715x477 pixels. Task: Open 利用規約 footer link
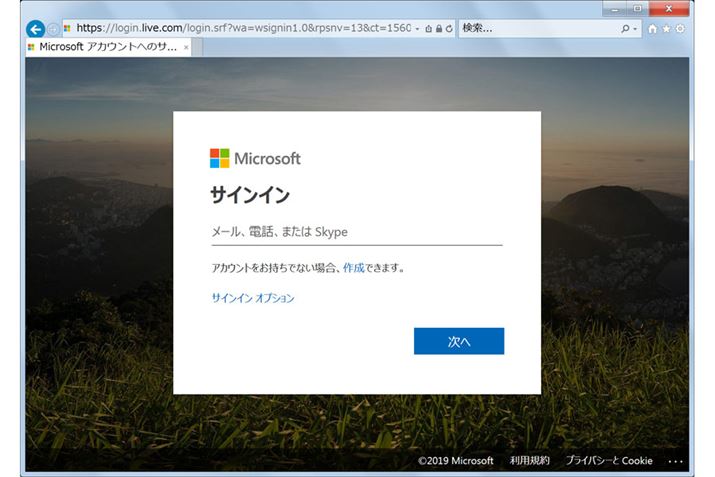coord(529,461)
